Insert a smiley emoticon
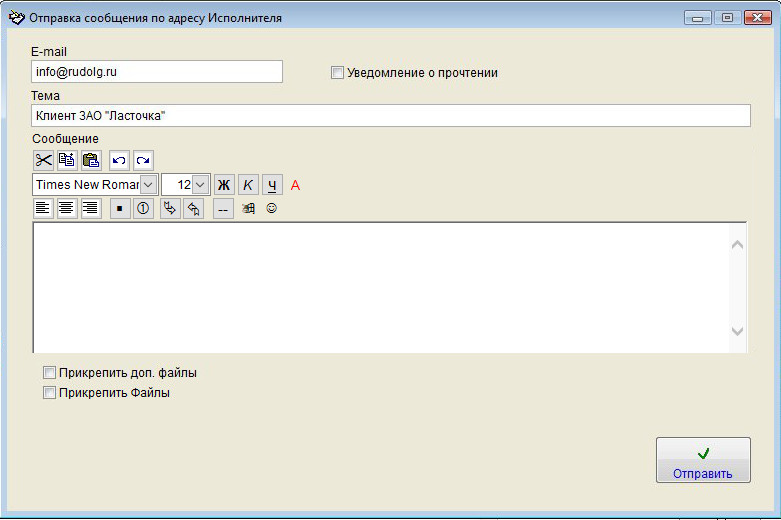The width and height of the screenshot is (781, 520). [x=271, y=208]
